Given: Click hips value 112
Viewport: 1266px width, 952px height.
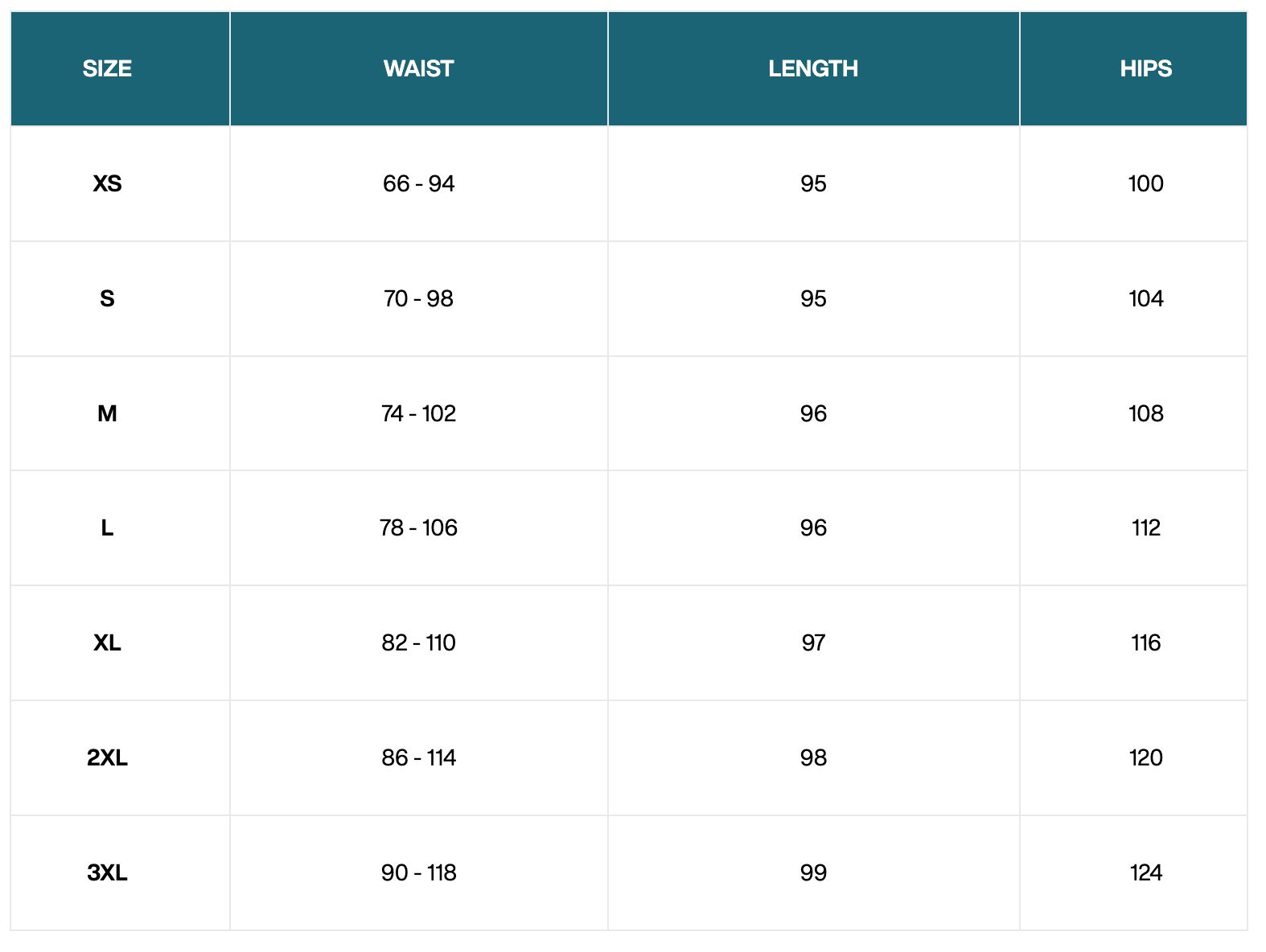Looking at the screenshot, I should [1145, 528].
